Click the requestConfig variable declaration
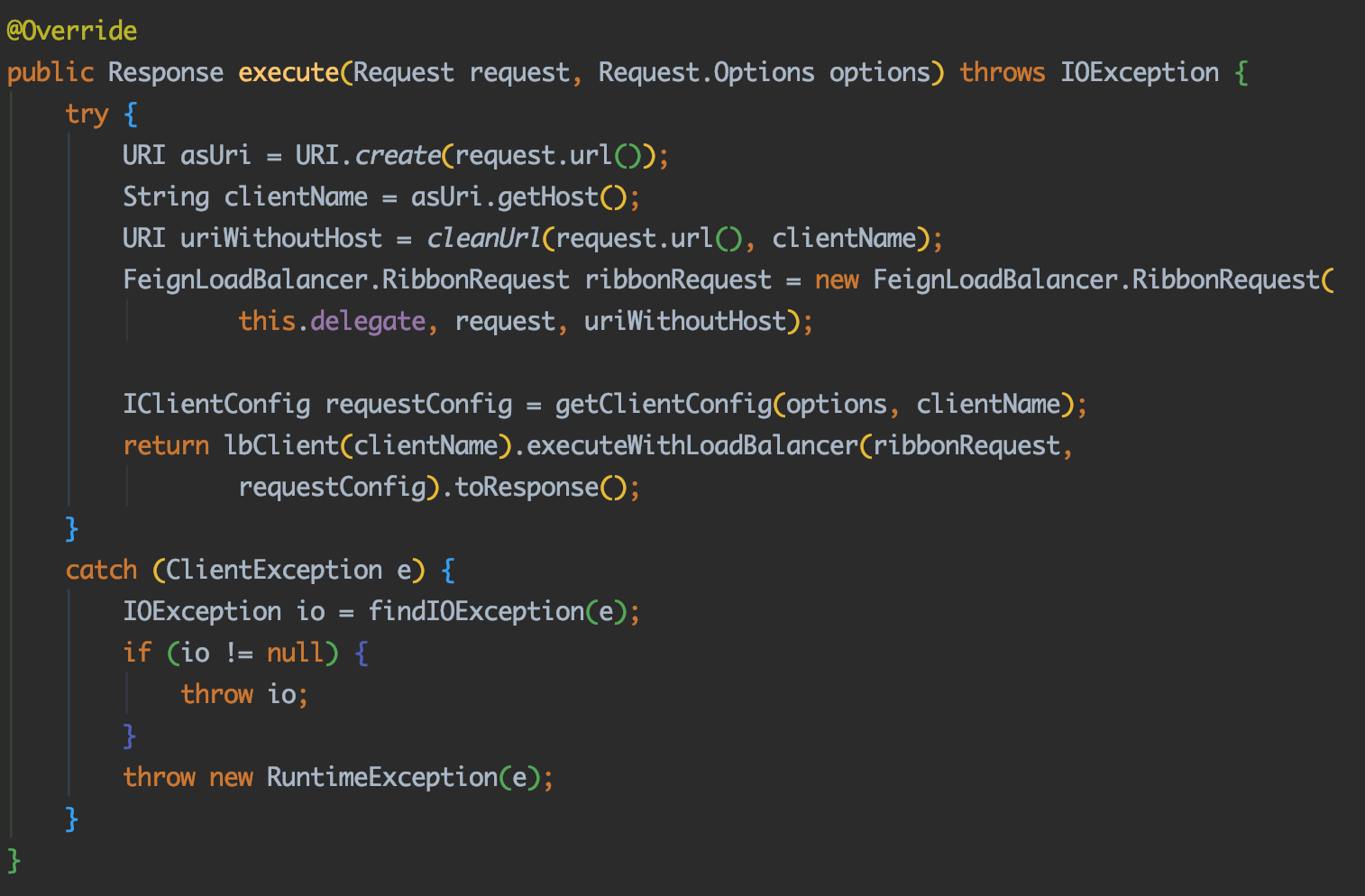Image resolution: width=1365 pixels, height=896 pixels. pos(418,405)
